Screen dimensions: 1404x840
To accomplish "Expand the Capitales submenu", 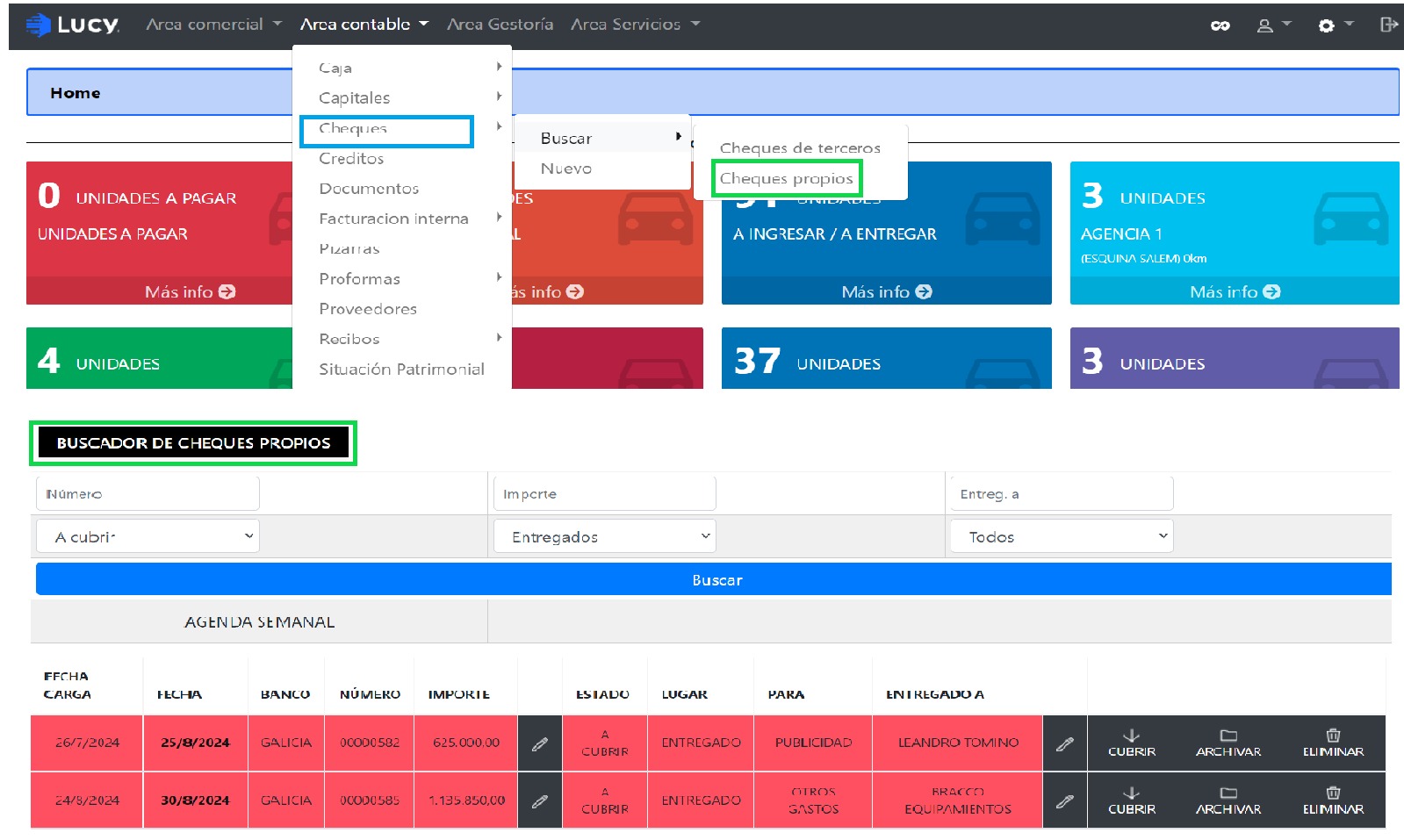I will tap(402, 97).
